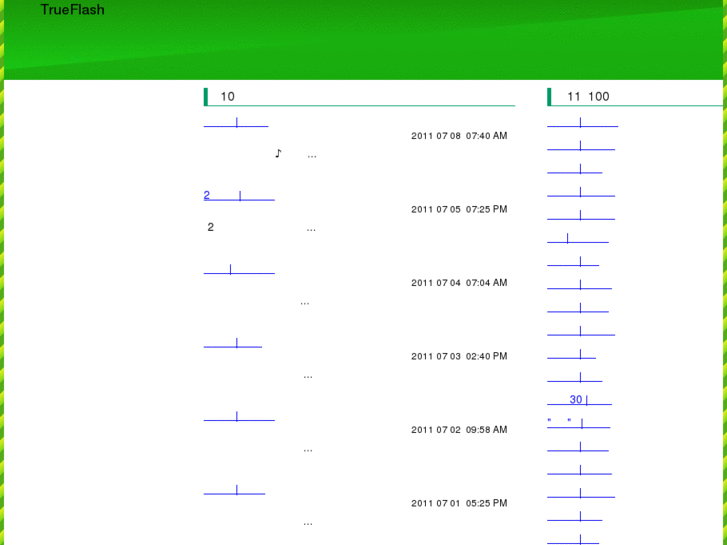Open the post link dated 2011 07 03
The width and height of the screenshot is (727, 545).
coord(233,343)
